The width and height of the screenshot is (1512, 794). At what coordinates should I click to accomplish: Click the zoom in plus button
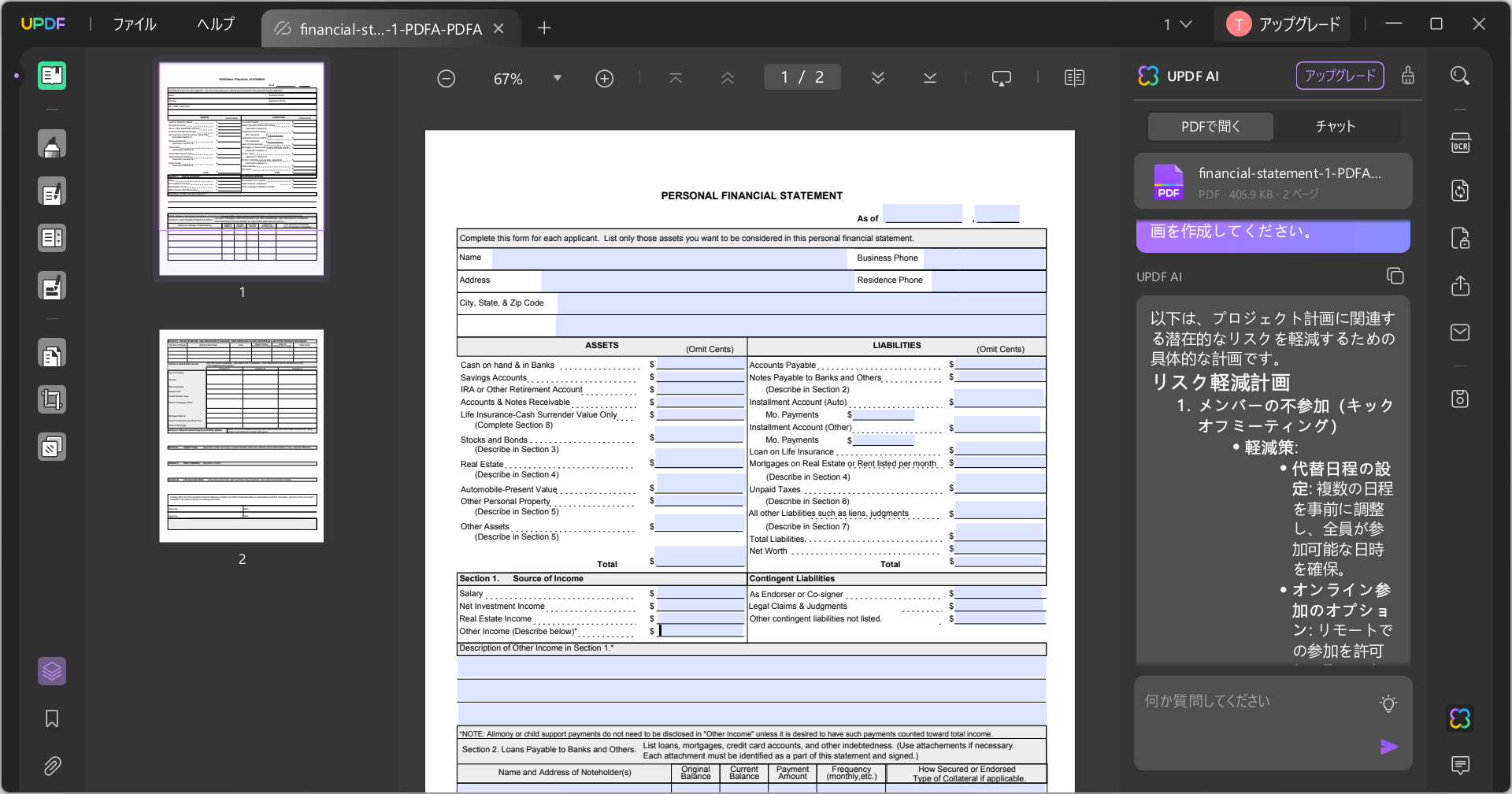[x=605, y=78]
